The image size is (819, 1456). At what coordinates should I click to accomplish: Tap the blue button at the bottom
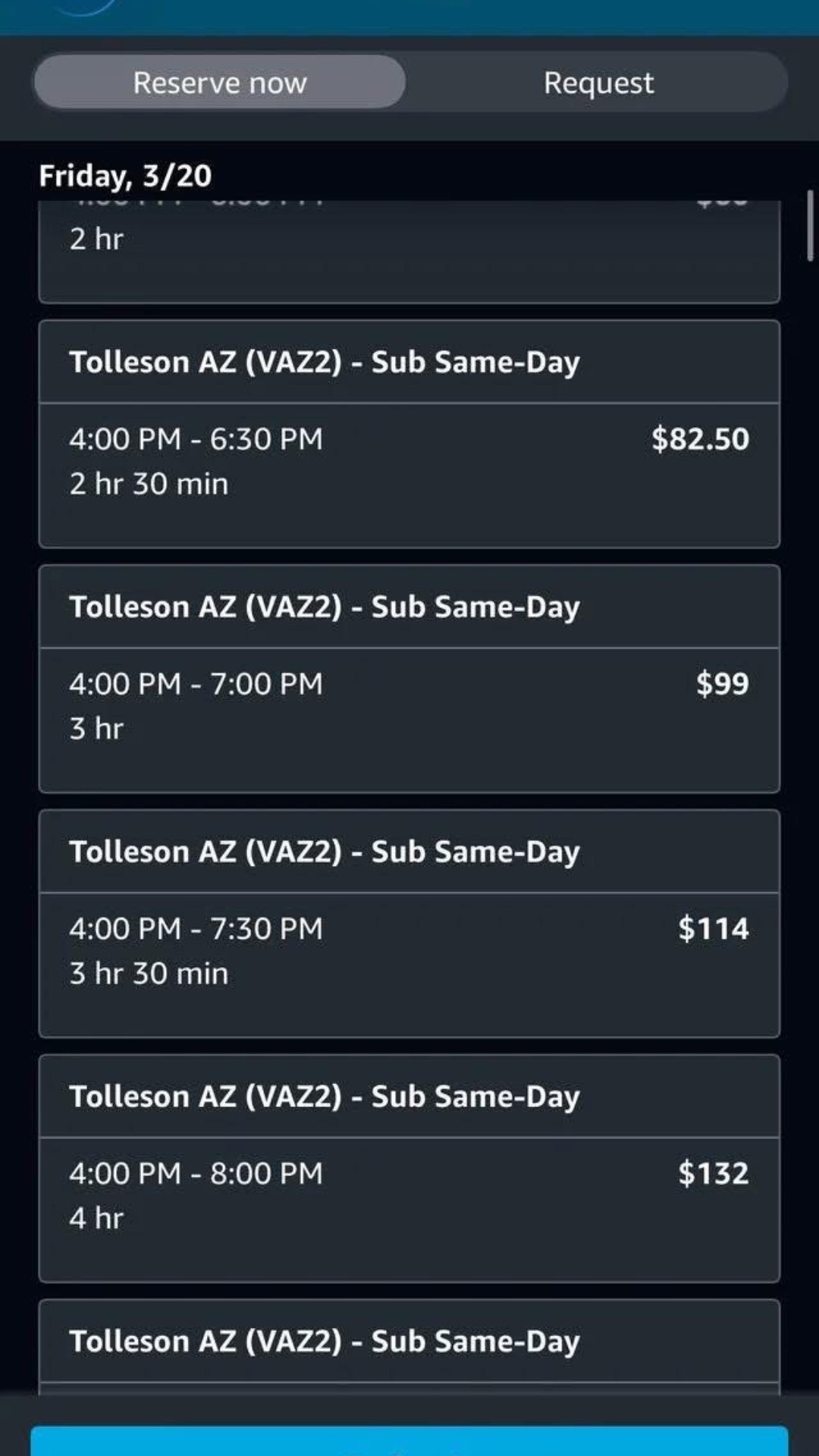click(x=409, y=1441)
